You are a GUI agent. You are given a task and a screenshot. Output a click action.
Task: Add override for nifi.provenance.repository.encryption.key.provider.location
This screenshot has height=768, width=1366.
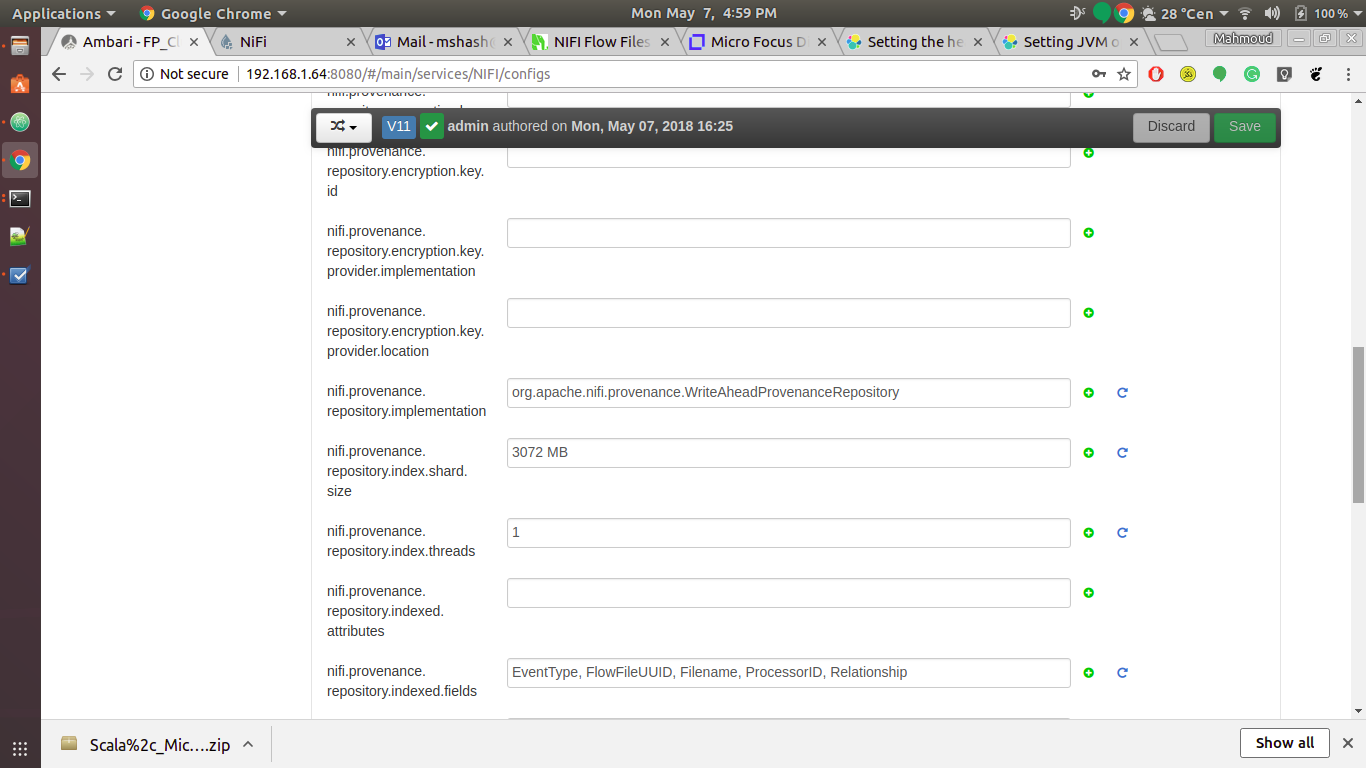click(1088, 313)
